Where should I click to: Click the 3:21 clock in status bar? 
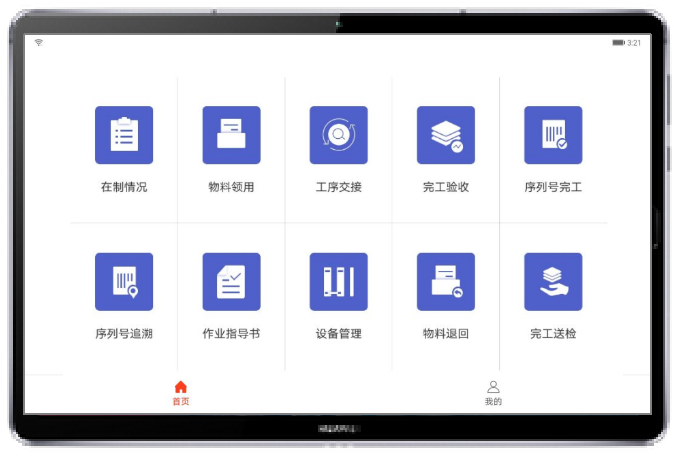[634, 43]
